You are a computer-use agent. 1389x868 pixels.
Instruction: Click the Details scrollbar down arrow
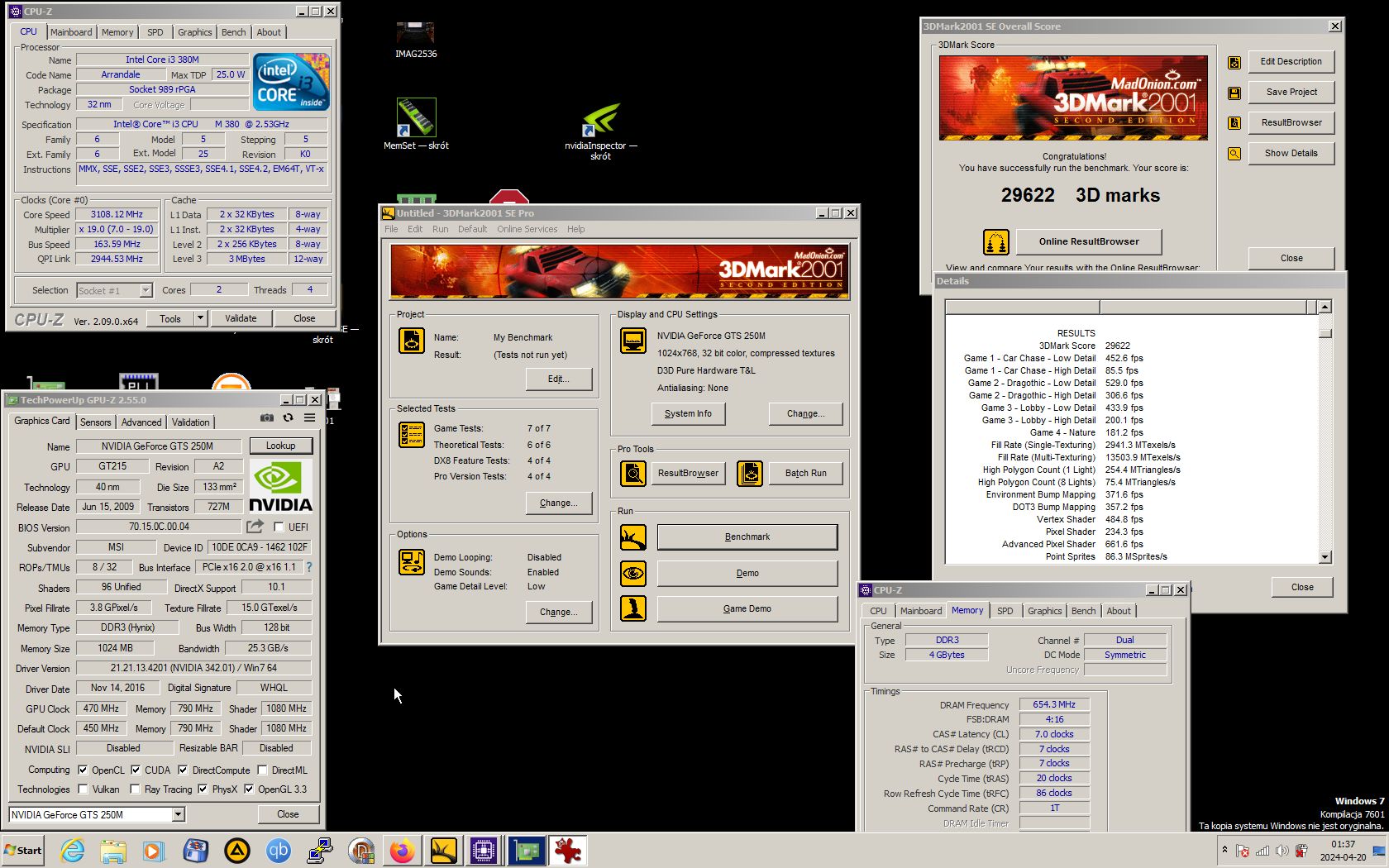coord(1325,557)
